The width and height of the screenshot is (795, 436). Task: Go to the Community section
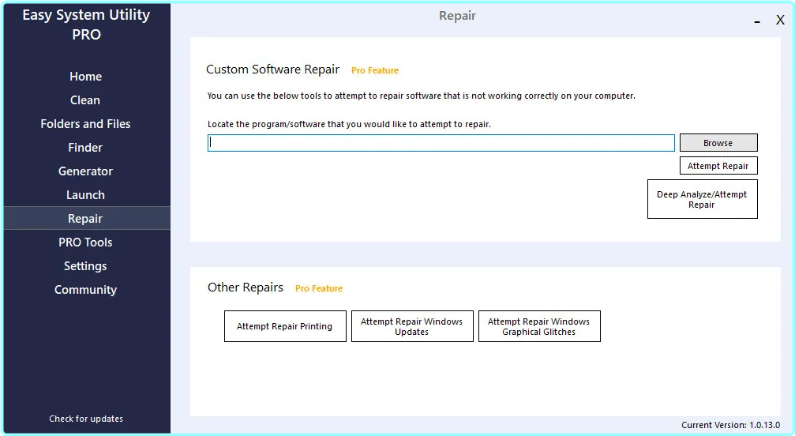[x=86, y=289]
